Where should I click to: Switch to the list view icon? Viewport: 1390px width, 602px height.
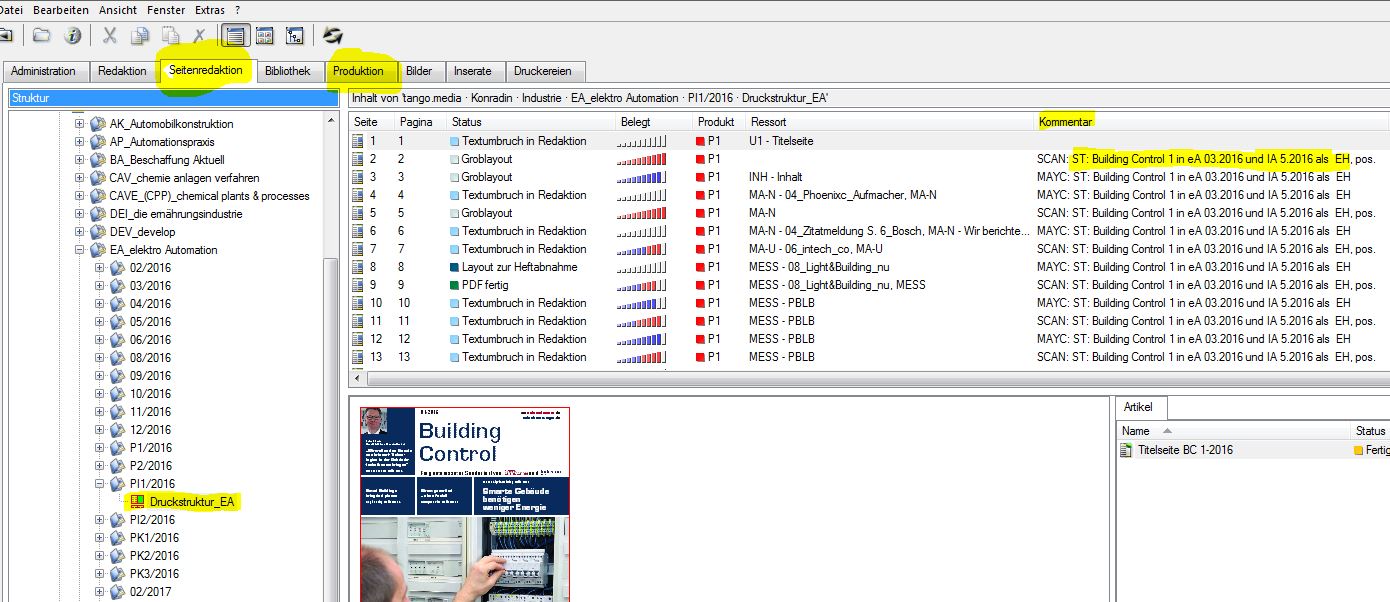(x=235, y=36)
